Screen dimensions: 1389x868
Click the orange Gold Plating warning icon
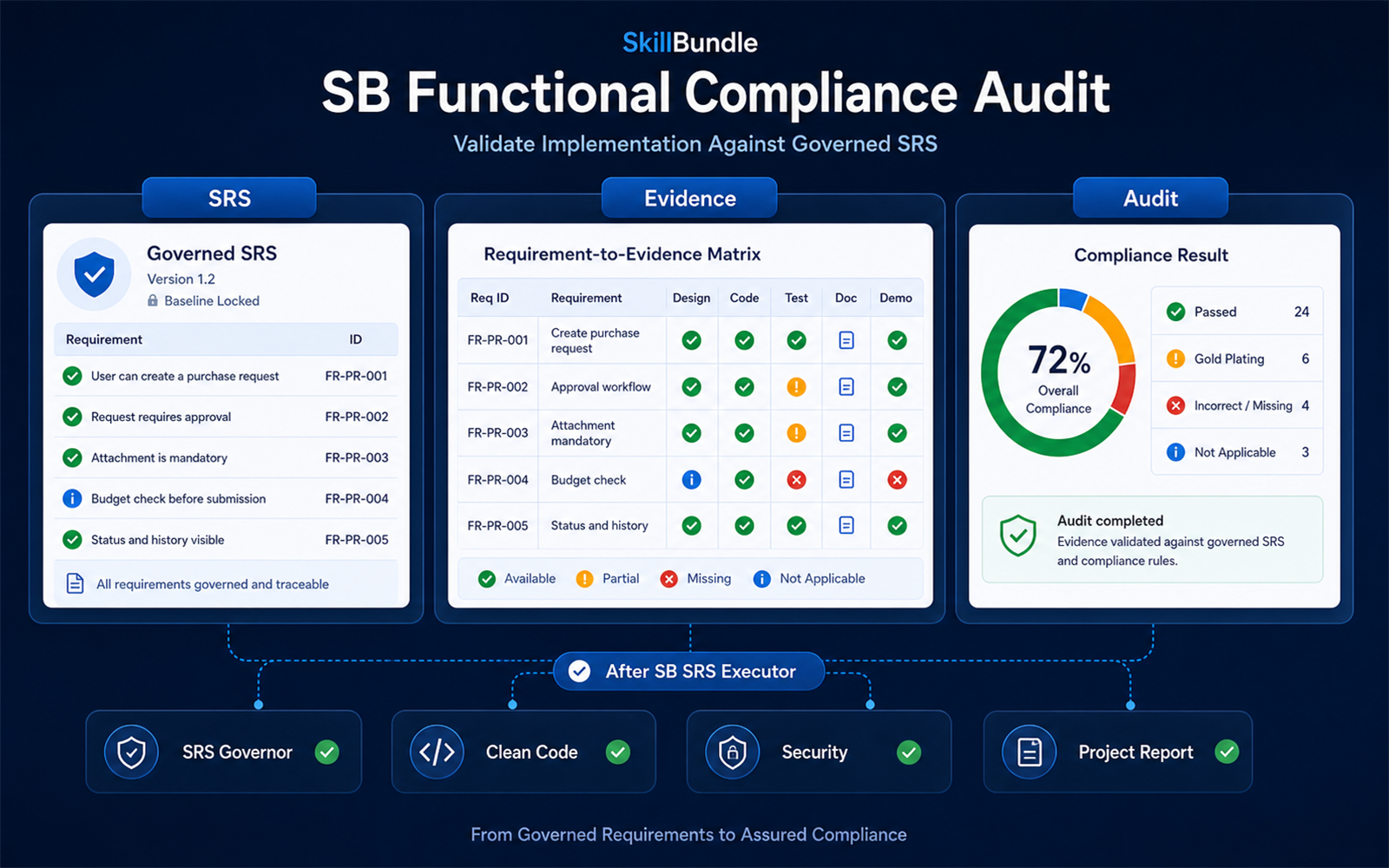[1175, 358]
